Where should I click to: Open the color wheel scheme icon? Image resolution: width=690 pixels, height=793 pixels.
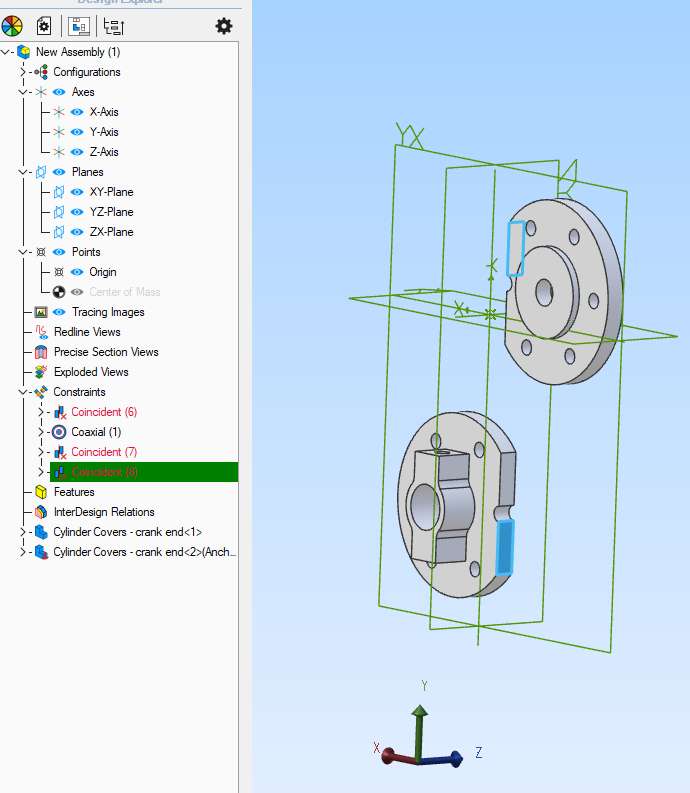point(12,26)
